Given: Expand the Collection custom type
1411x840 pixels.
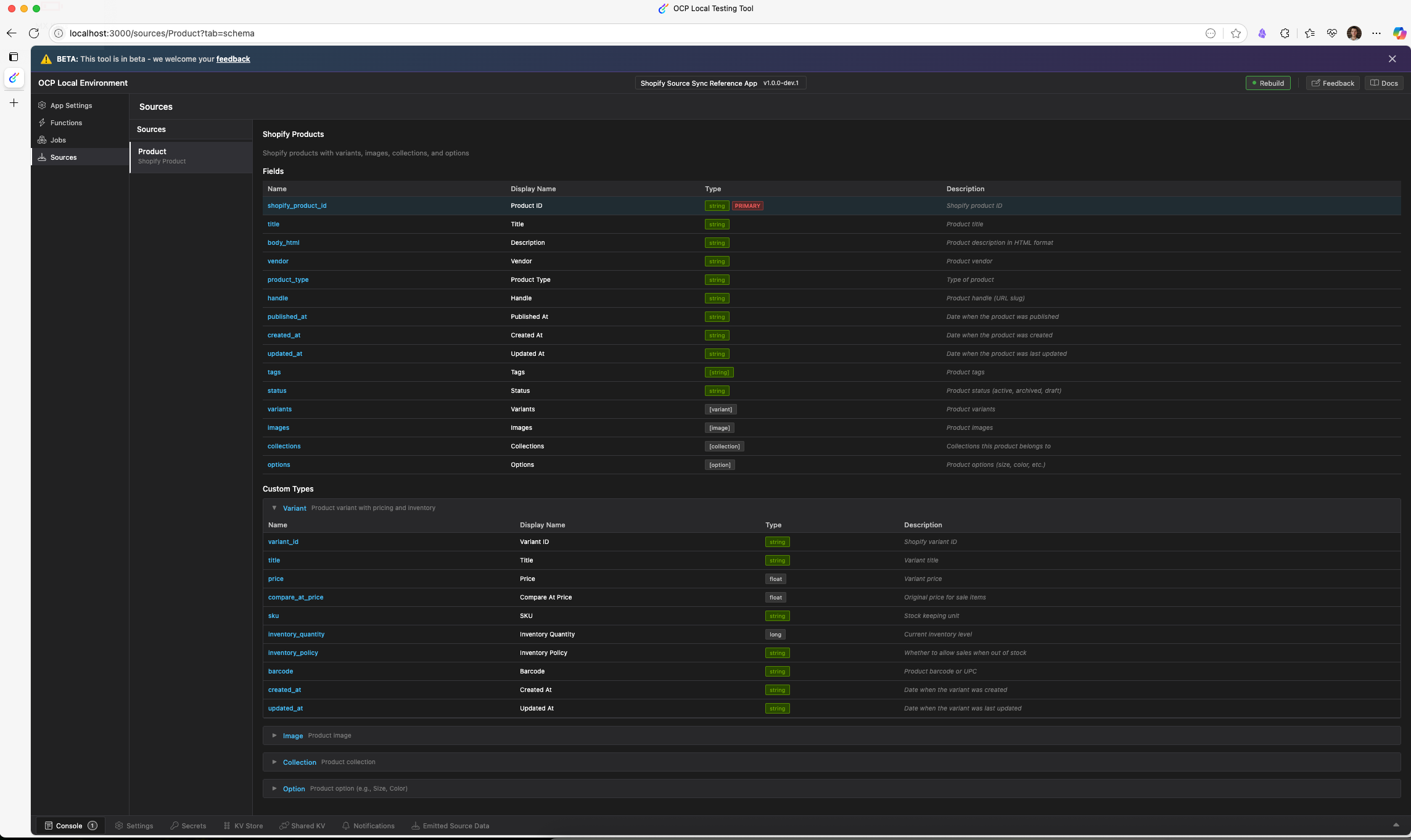Looking at the screenshot, I should [x=274, y=762].
